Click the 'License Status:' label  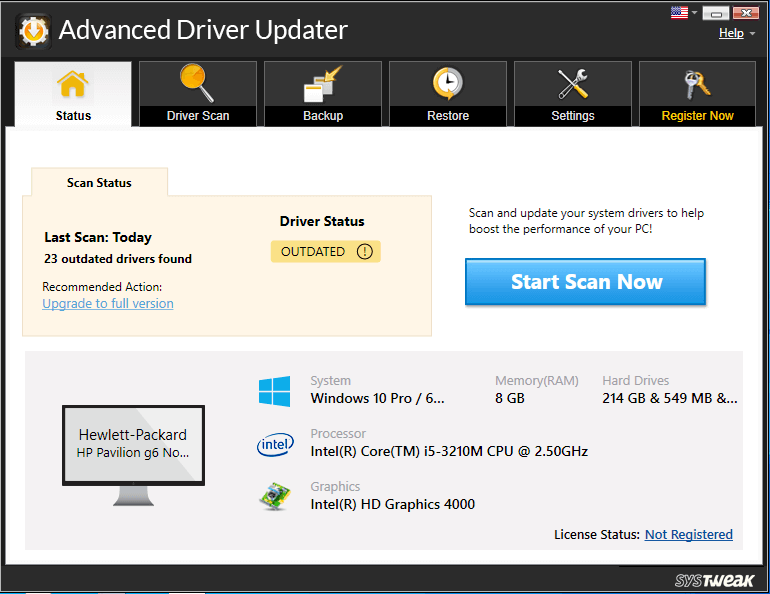click(x=597, y=534)
